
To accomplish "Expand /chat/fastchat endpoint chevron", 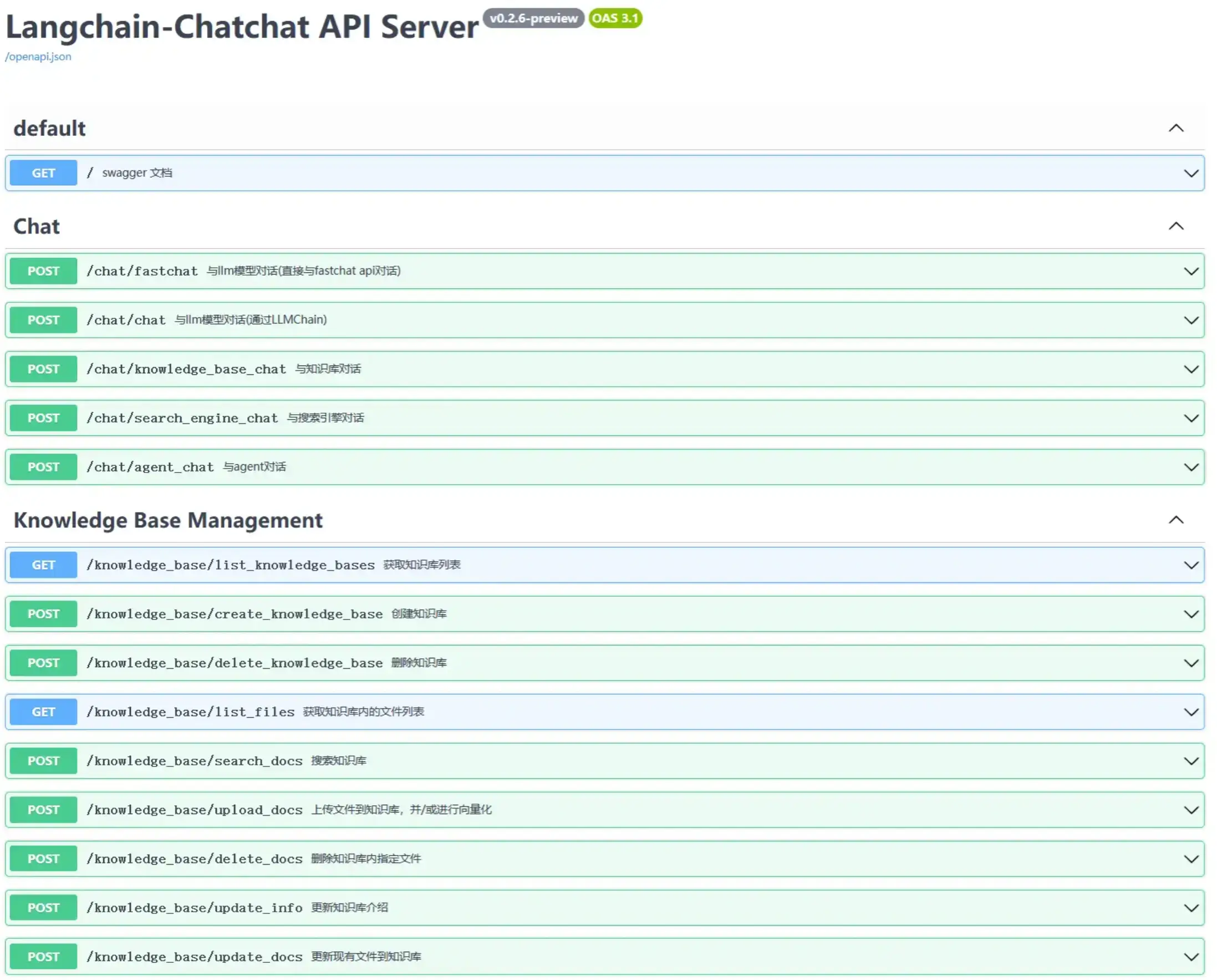I will point(1190,272).
